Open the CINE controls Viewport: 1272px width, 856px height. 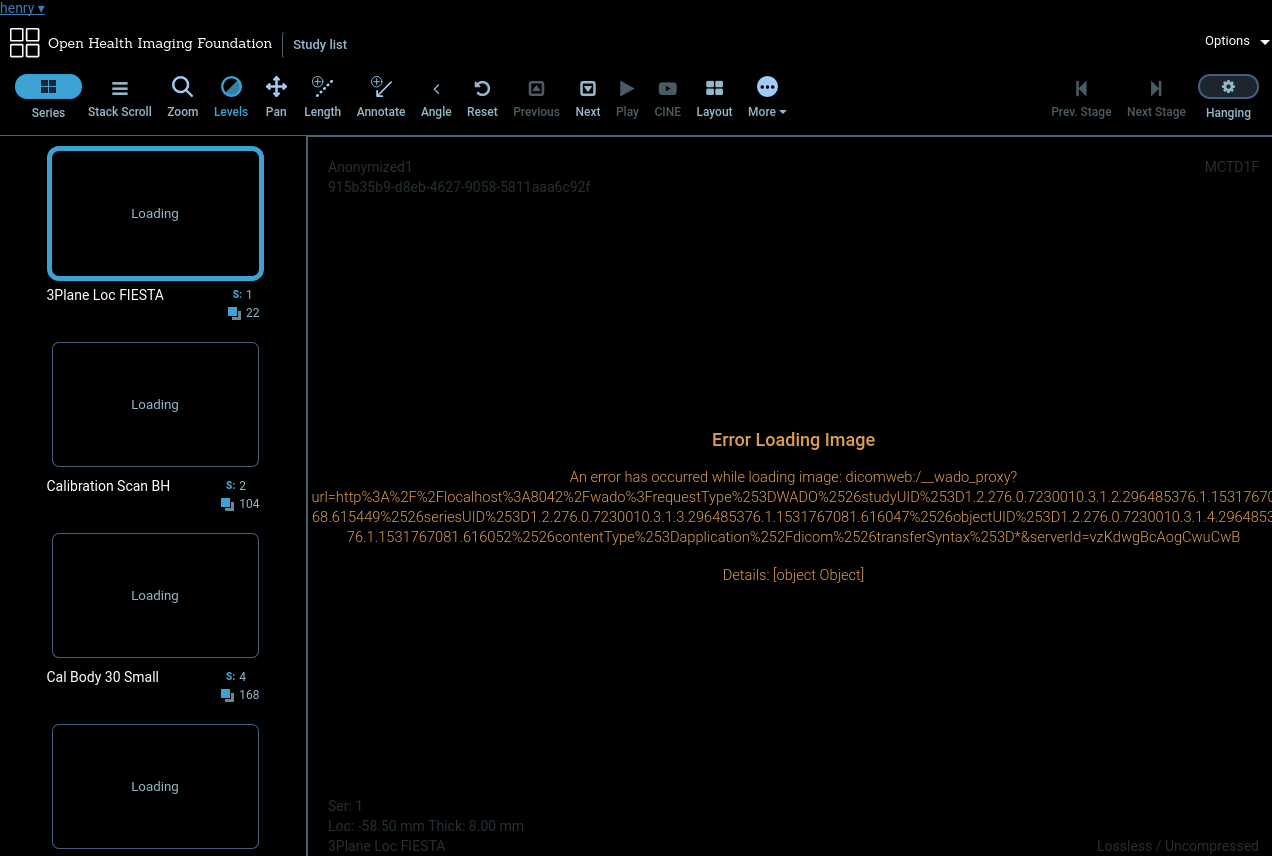[x=667, y=97]
